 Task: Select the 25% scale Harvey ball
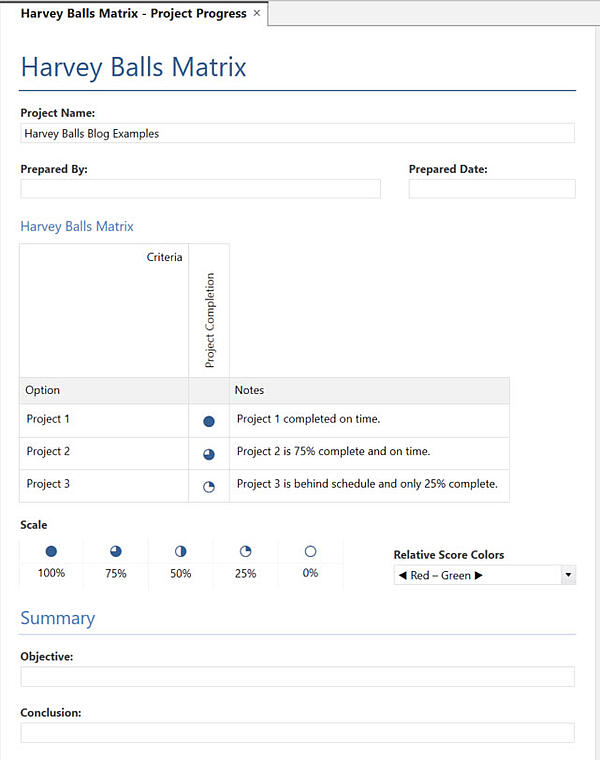point(245,551)
